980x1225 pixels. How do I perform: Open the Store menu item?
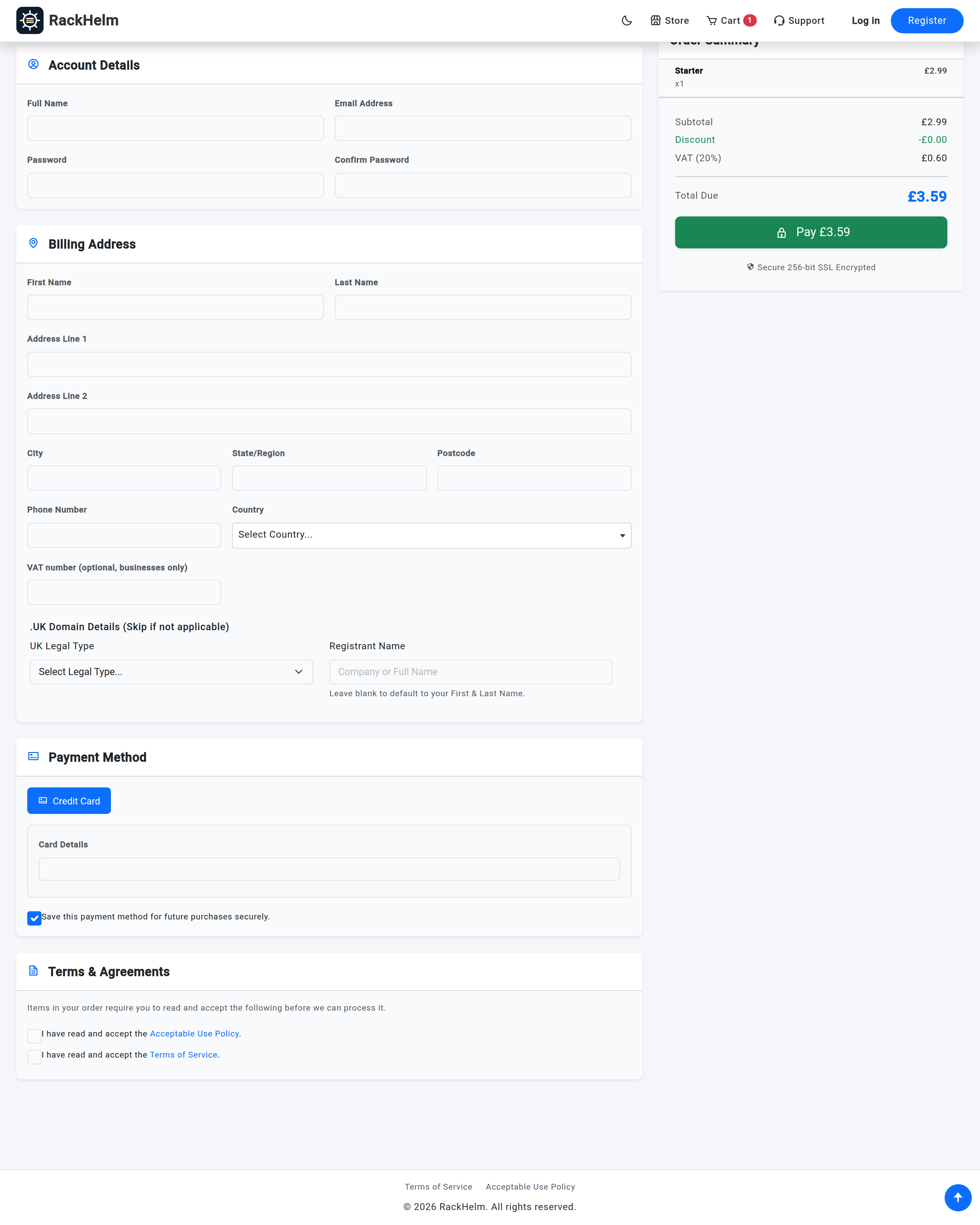point(670,20)
